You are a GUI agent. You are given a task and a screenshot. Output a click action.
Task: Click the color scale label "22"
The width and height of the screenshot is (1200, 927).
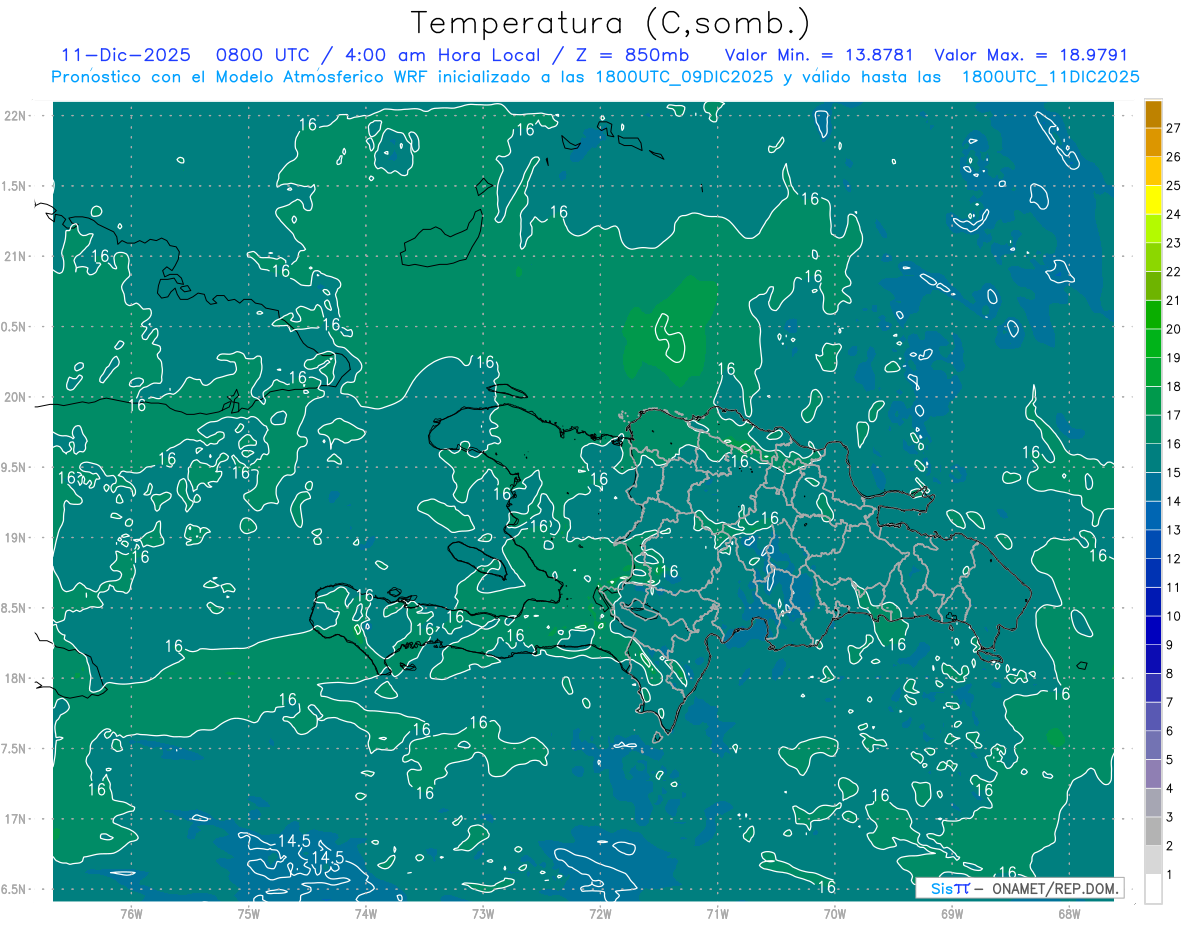pos(1174,272)
